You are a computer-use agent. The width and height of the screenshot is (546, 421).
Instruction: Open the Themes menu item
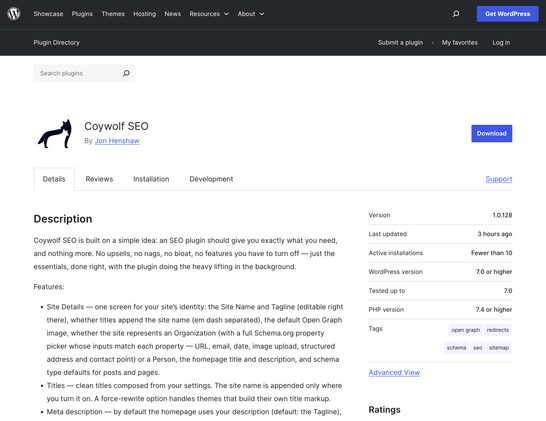(x=113, y=14)
